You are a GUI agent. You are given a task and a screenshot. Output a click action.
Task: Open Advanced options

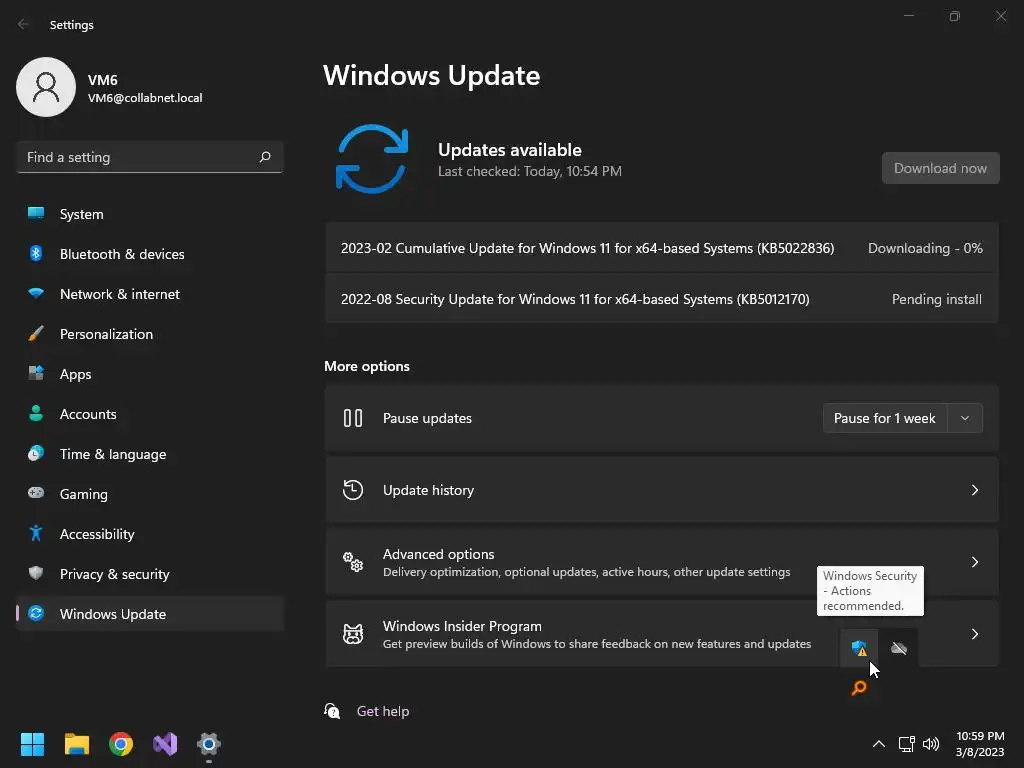click(662, 562)
